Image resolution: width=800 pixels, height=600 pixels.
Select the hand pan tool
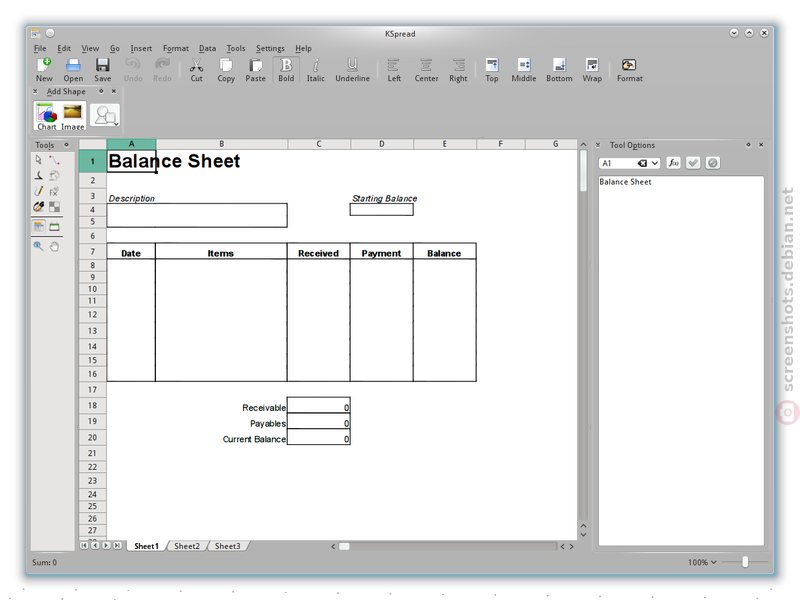pyautogui.click(x=54, y=246)
